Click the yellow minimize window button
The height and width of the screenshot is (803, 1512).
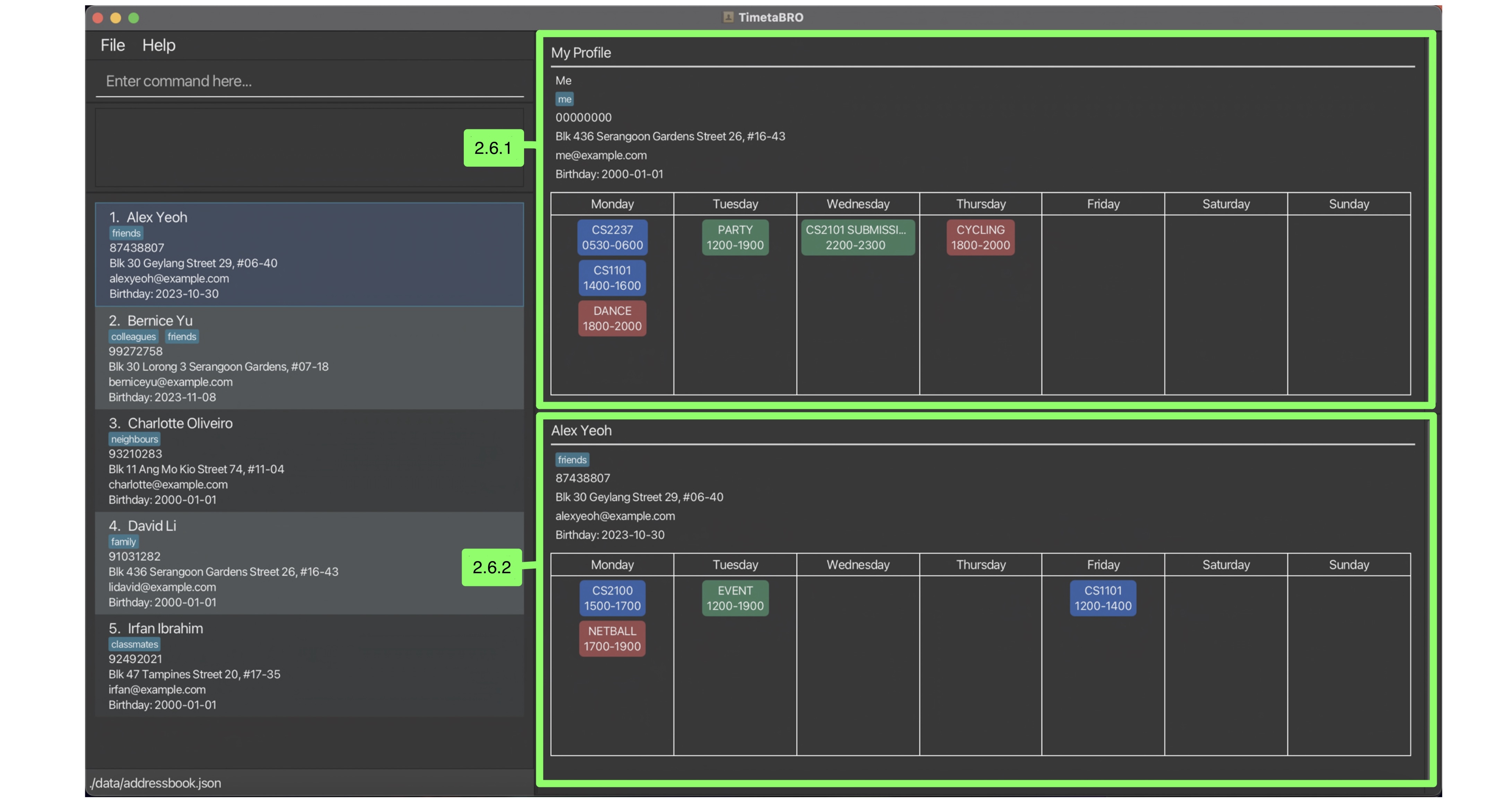coord(116,18)
